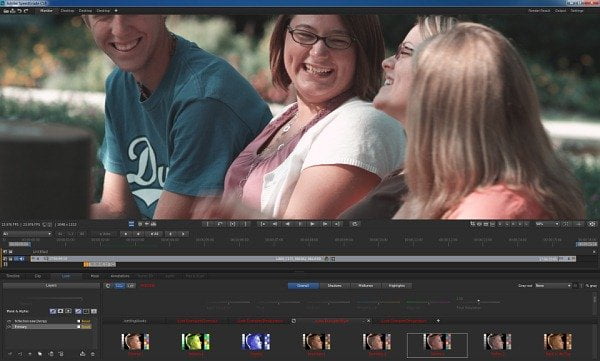Click the Highlights range button
This screenshot has height=361, width=600.
pos(396,286)
